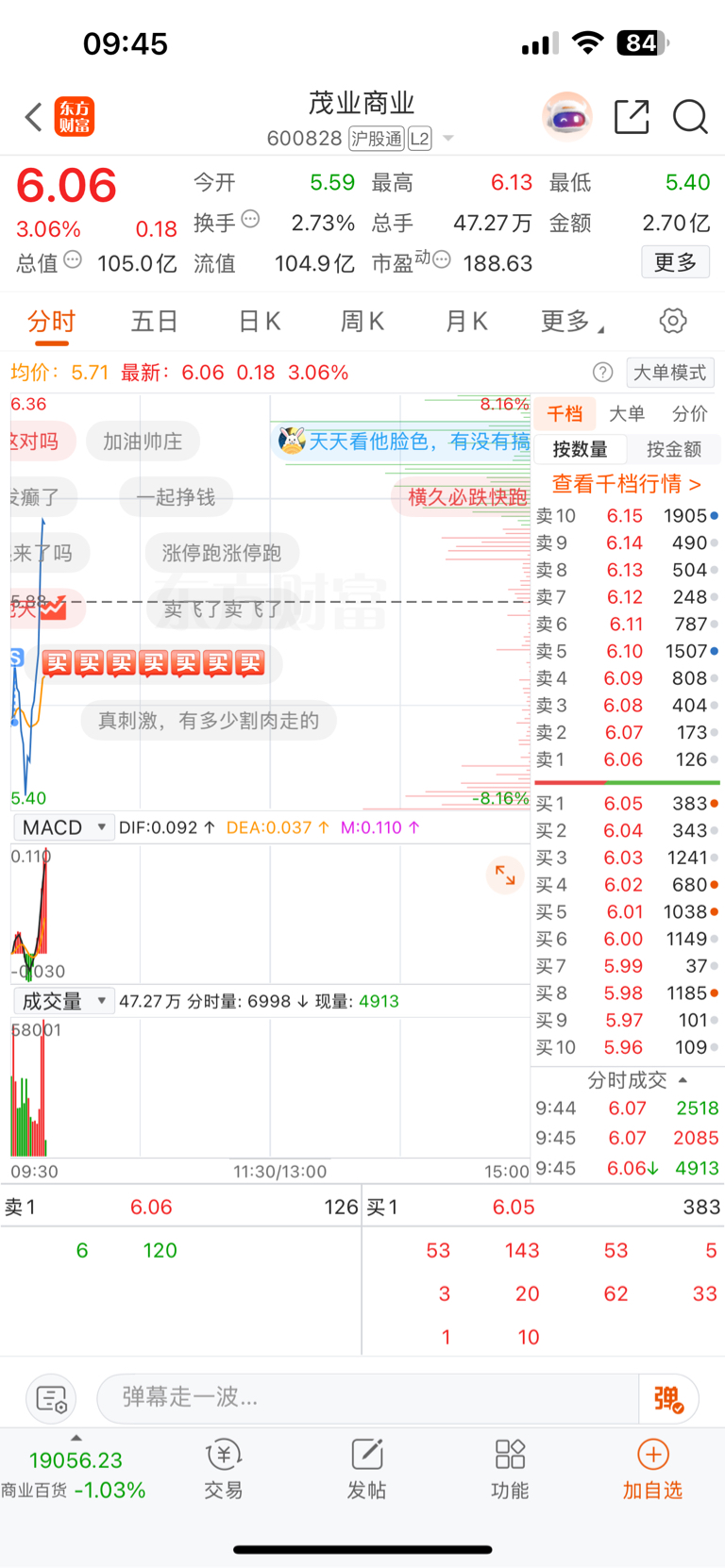Switch to 月K tab
The height and width of the screenshot is (1568, 725).
tap(466, 322)
